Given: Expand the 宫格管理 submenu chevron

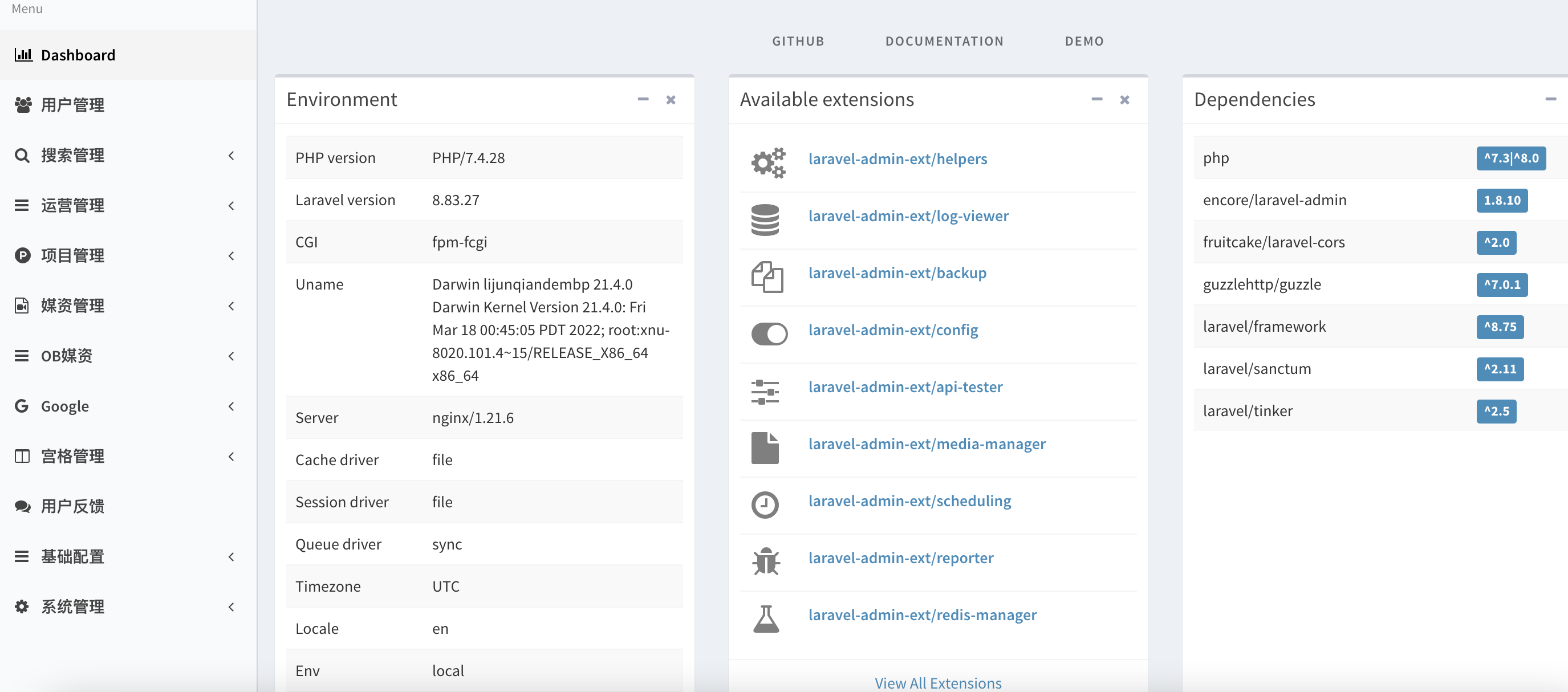Looking at the screenshot, I should point(231,457).
